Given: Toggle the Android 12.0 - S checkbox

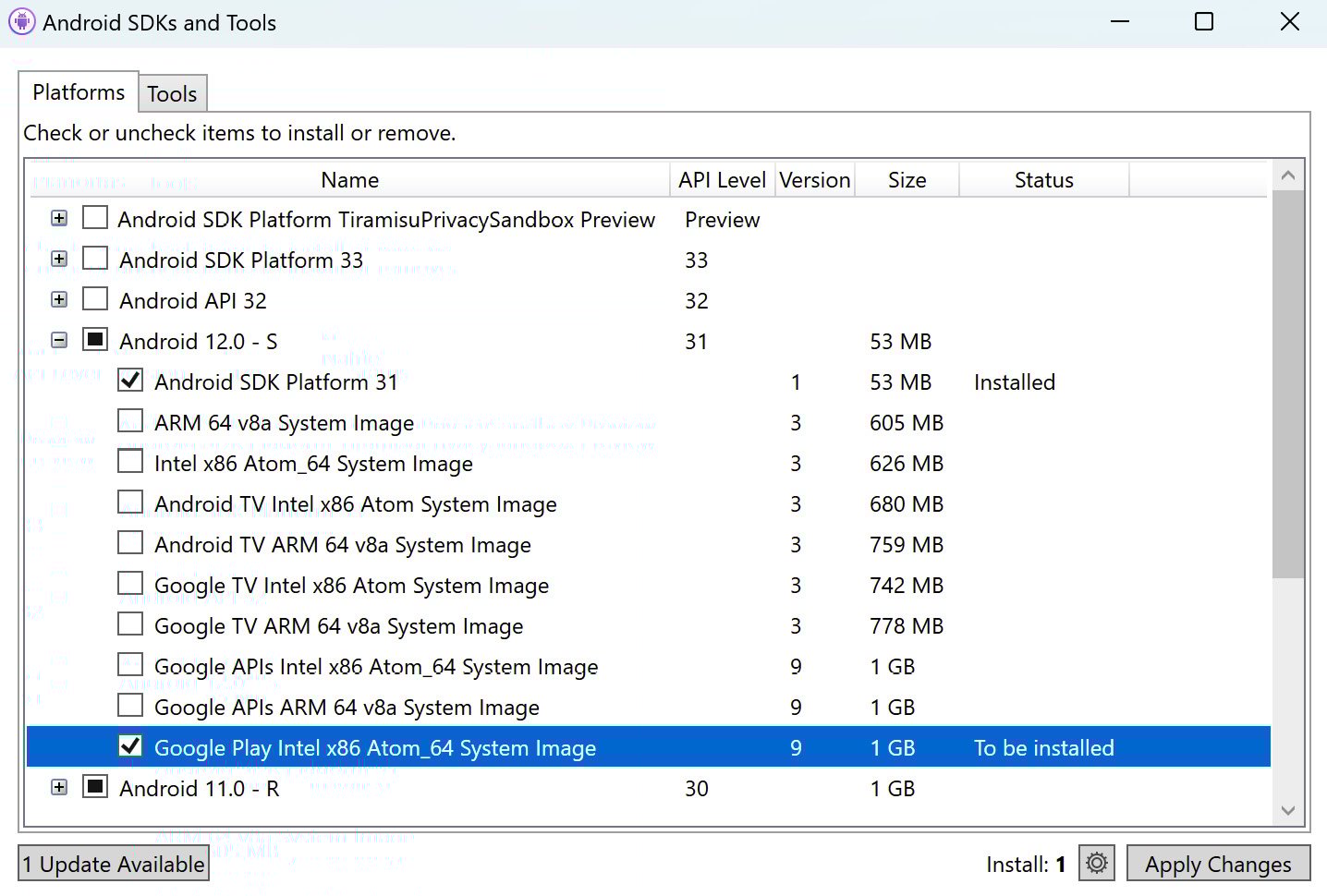Looking at the screenshot, I should click(x=95, y=340).
